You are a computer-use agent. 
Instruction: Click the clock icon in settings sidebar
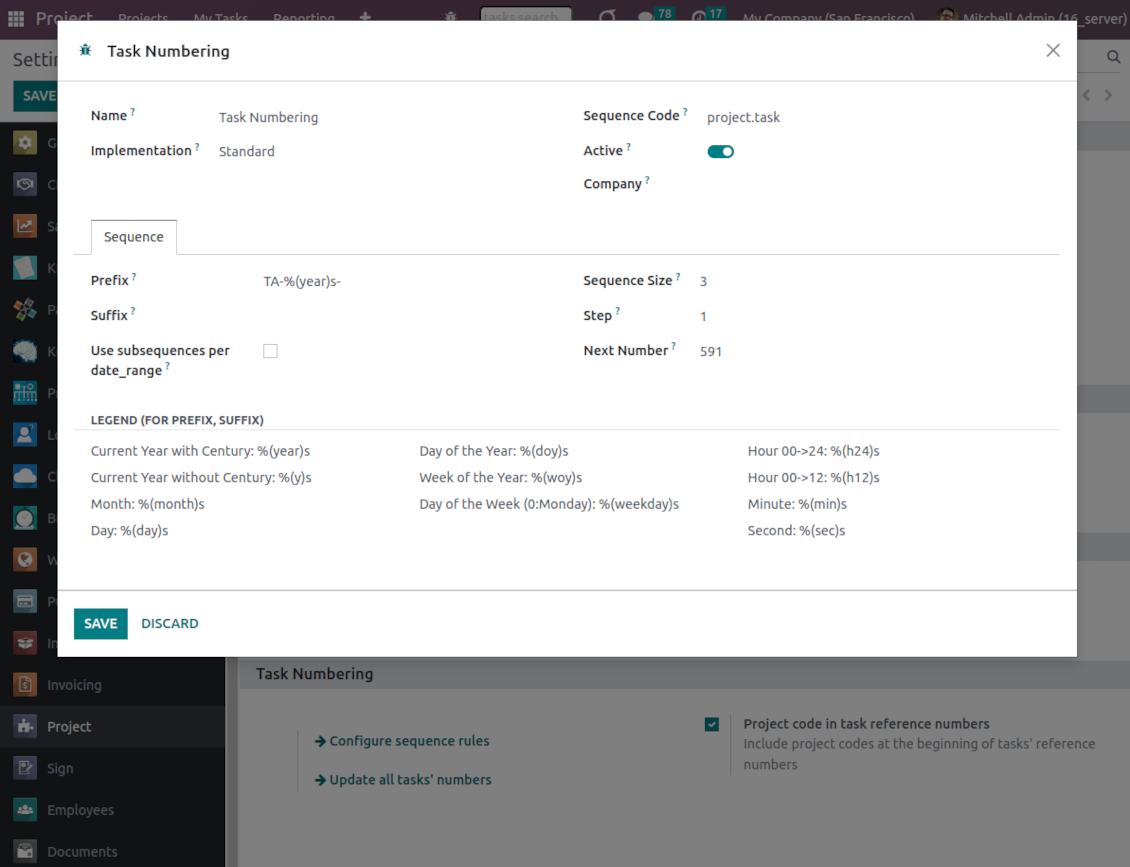(25, 518)
